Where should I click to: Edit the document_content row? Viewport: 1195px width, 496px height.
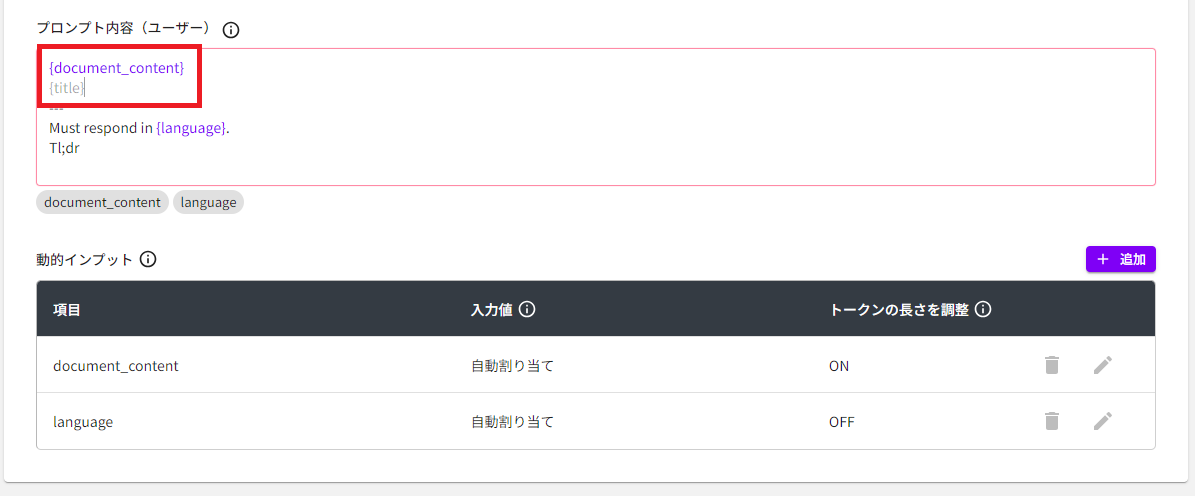[x=1102, y=365]
